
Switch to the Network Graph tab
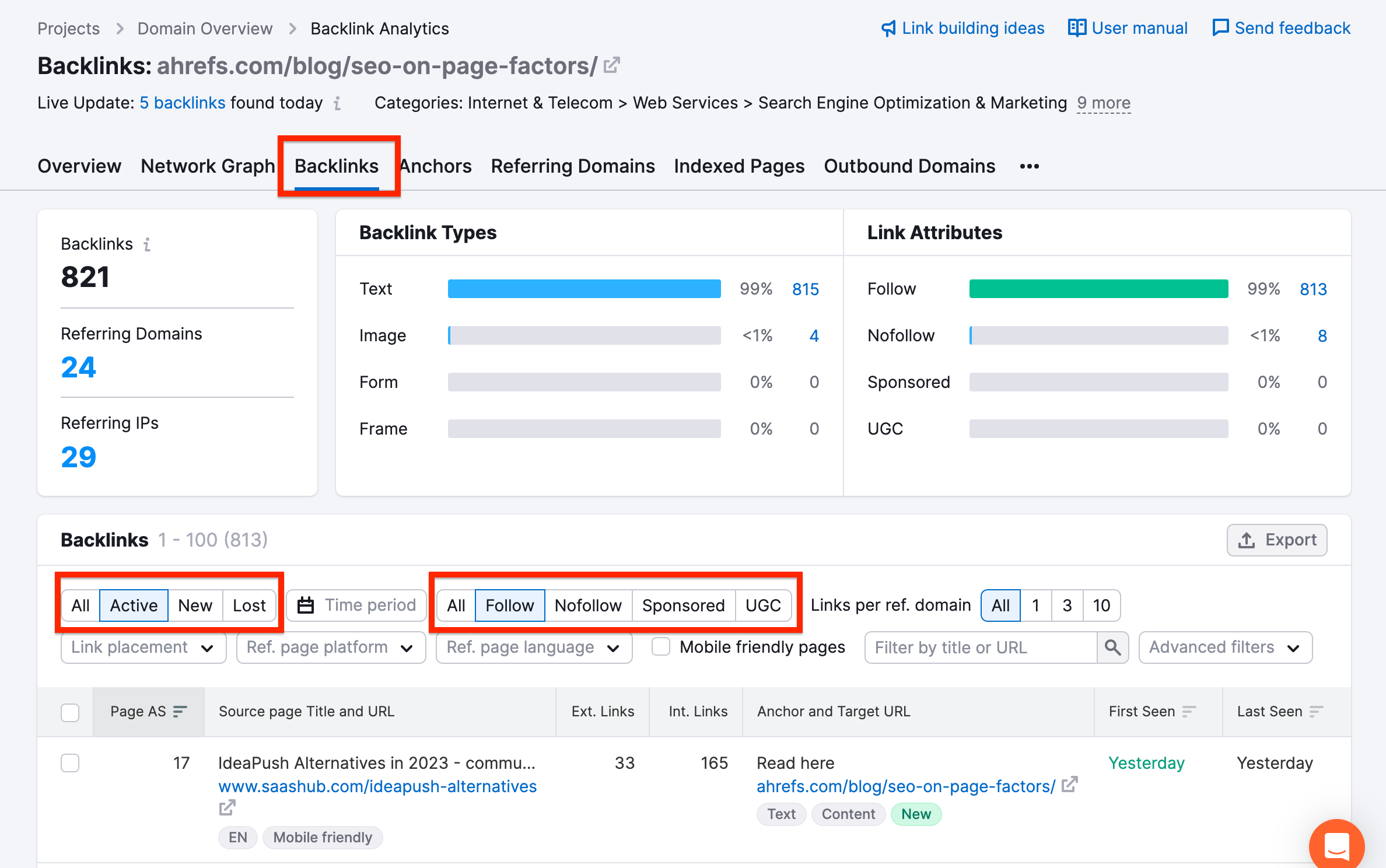(x=208, y=166)
